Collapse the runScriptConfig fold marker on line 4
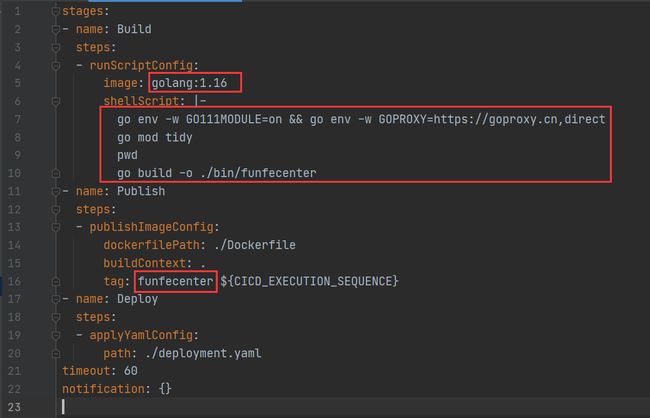 point(56,66)
